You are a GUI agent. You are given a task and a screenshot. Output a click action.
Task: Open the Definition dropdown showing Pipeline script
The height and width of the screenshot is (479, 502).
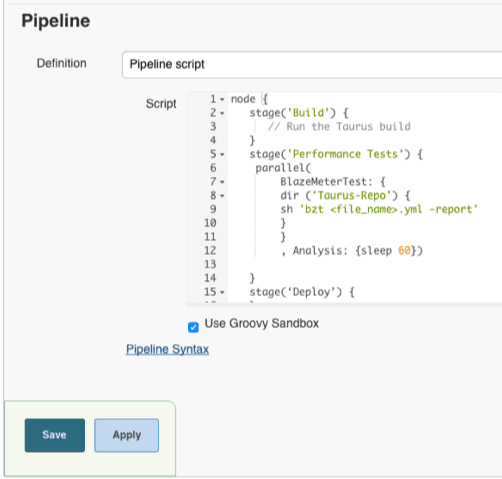click(x=312, y=64)
